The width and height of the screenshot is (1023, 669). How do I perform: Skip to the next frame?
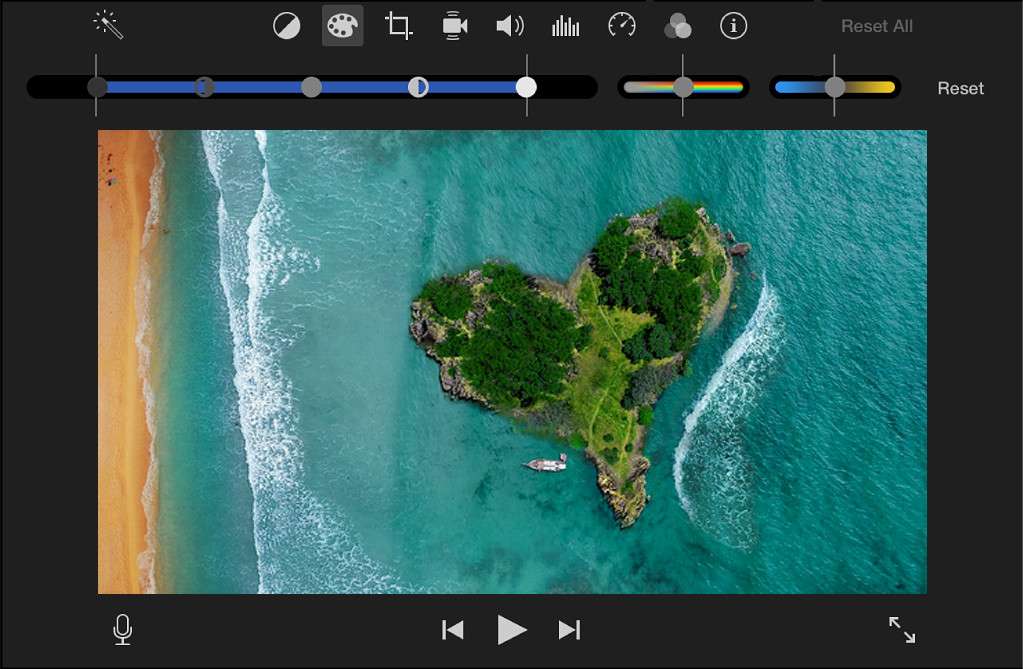click(x=570, y=629)
